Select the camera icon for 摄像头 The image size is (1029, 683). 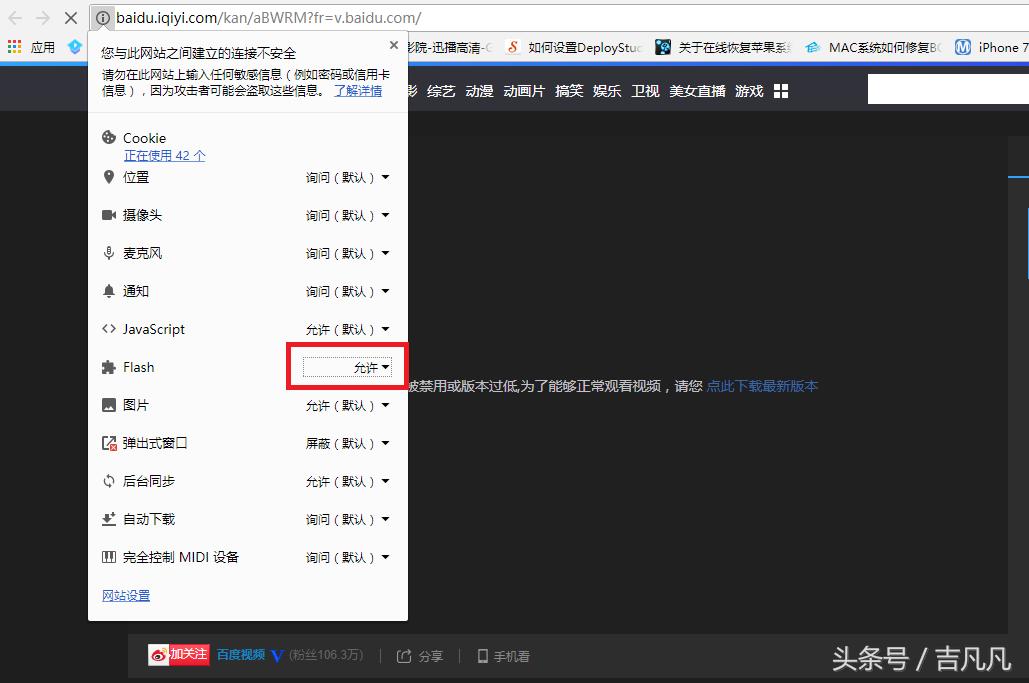click(109, 214)
